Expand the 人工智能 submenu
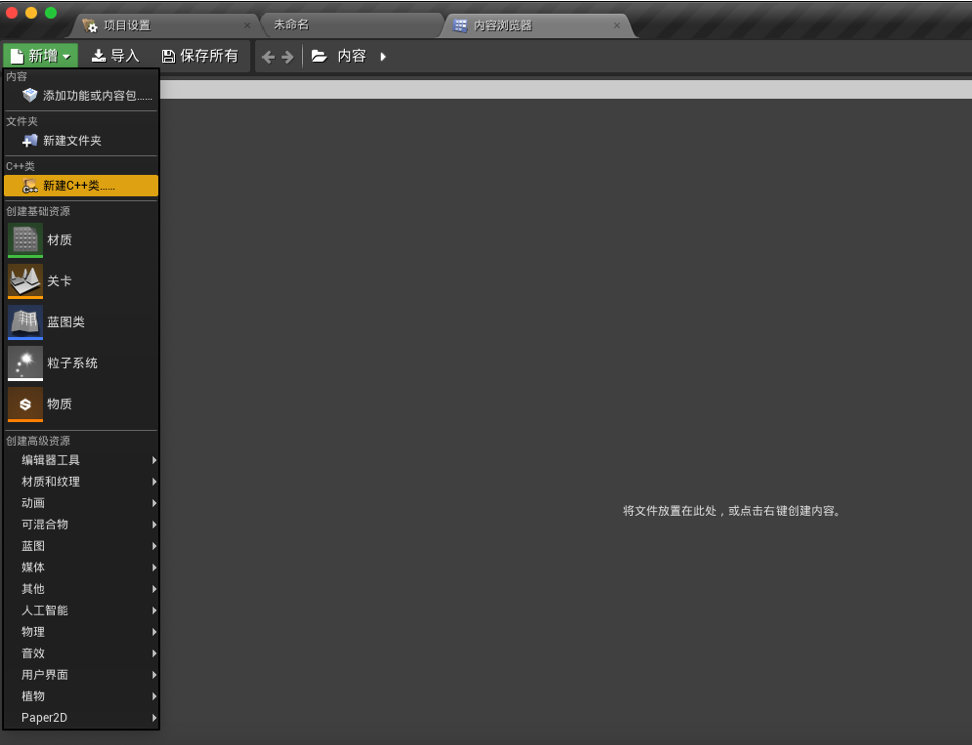This screenshot has height=745, width=972. (x=81, y=611)
